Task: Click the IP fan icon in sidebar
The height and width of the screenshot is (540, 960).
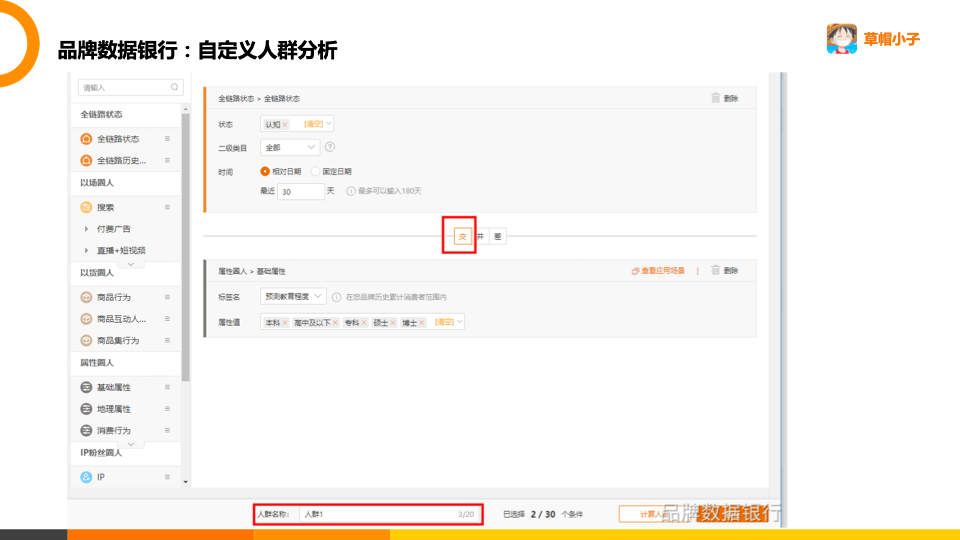Action: (x=86, y=477)
